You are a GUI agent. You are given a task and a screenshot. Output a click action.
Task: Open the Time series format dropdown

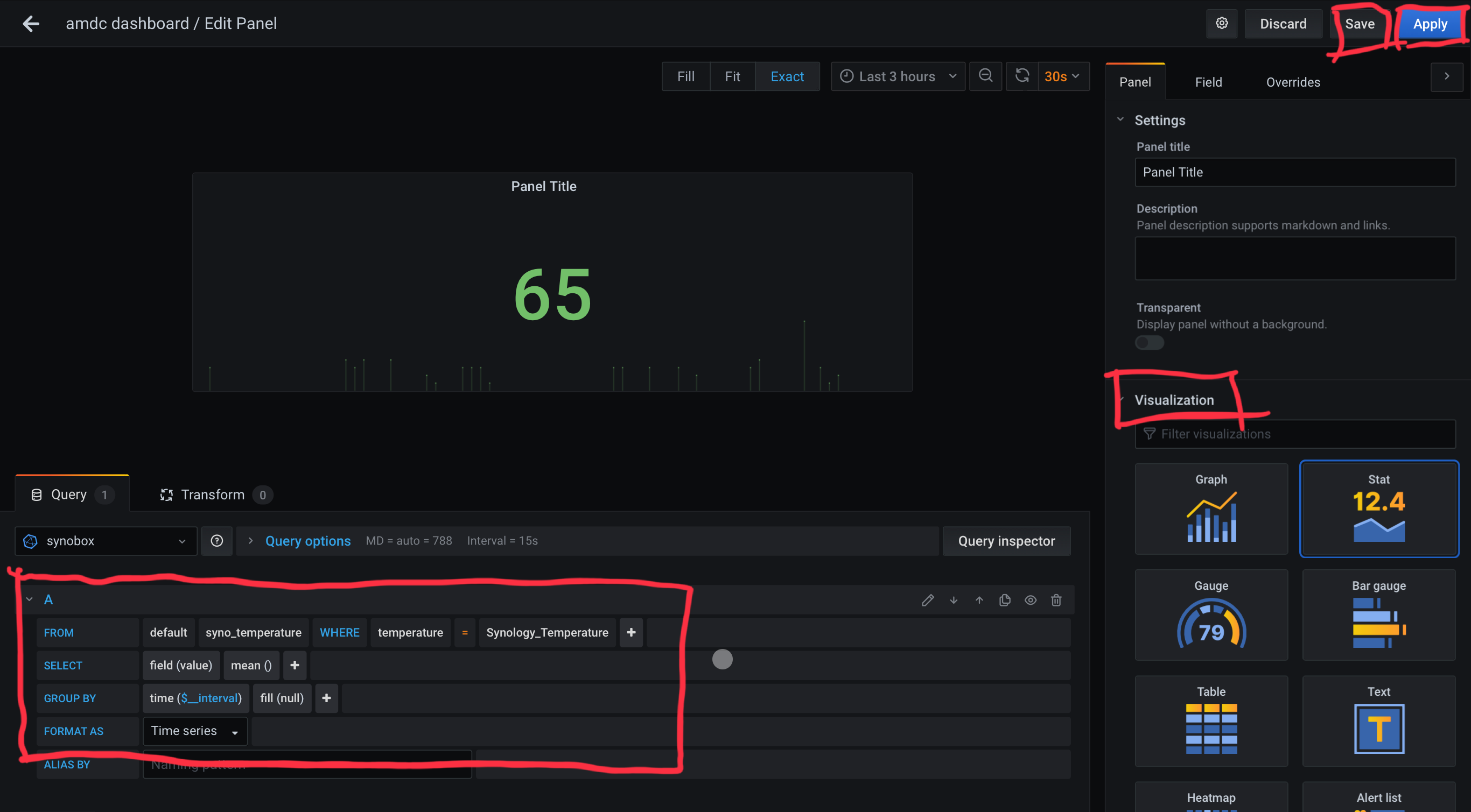pos(195,731)
